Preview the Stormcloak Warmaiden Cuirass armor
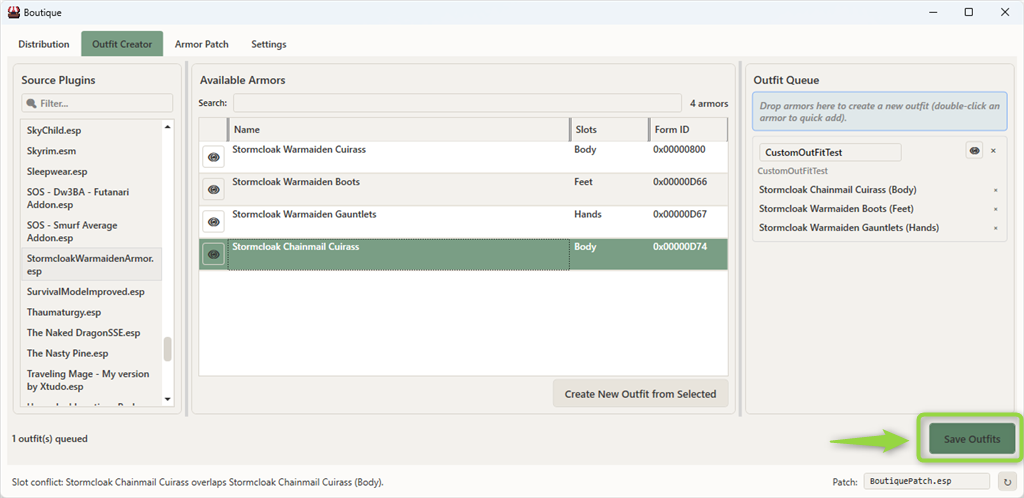The height and width of the screenshot is (498, 1024). pos(213,157)
